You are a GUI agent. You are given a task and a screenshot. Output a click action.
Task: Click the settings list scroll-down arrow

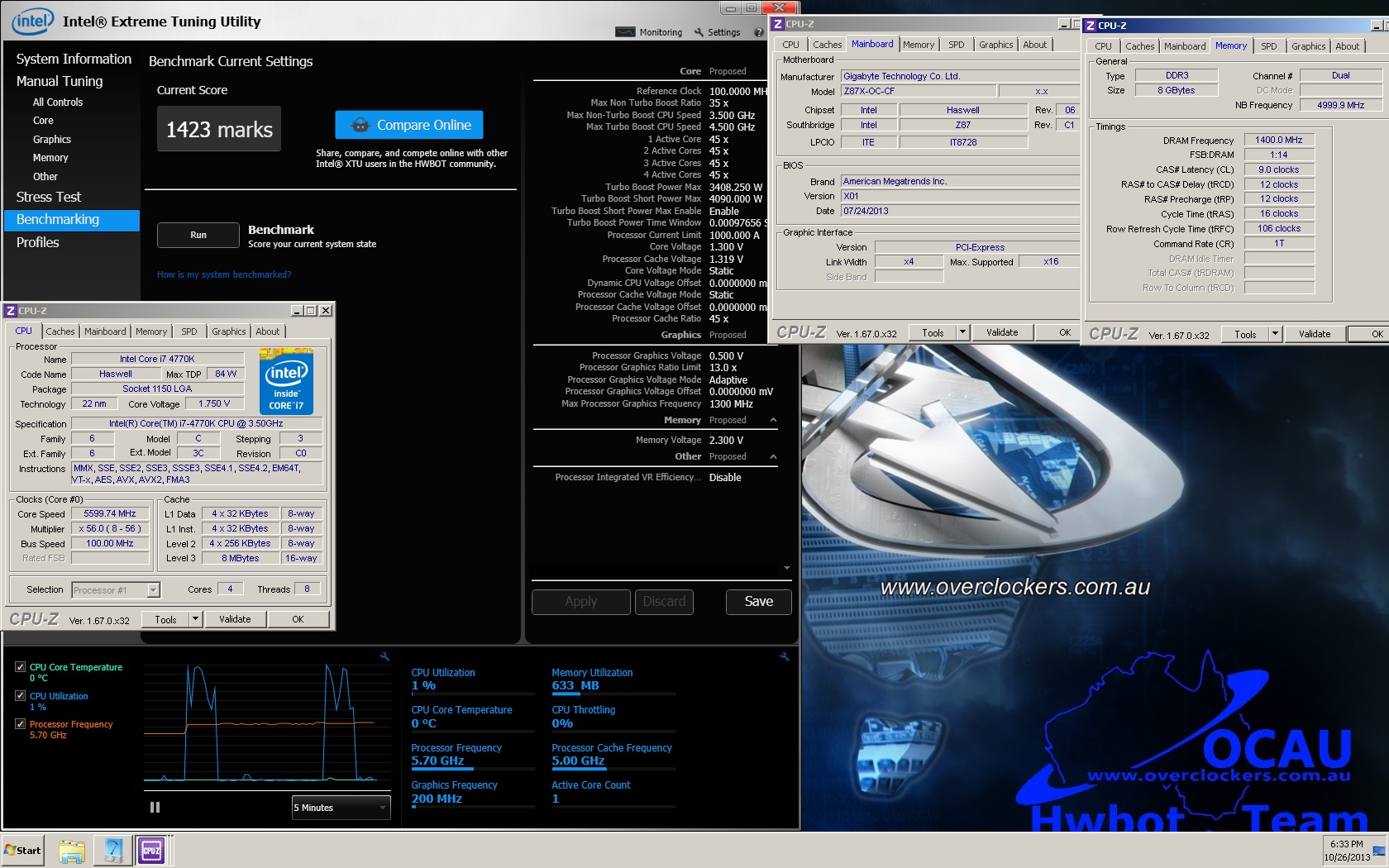[x=786, y=568]
